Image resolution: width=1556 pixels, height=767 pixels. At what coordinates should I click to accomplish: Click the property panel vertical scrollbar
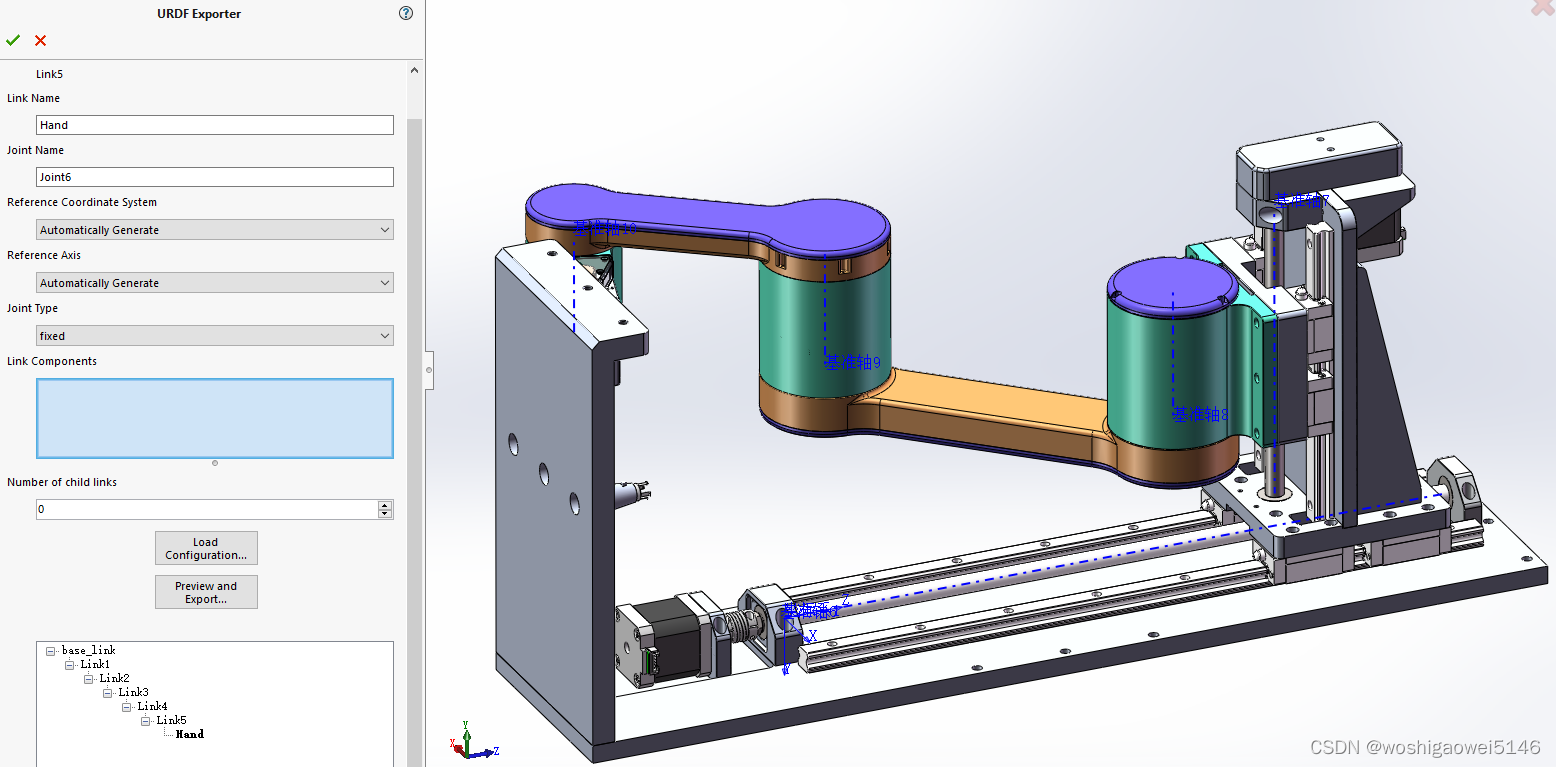(414, 440)
